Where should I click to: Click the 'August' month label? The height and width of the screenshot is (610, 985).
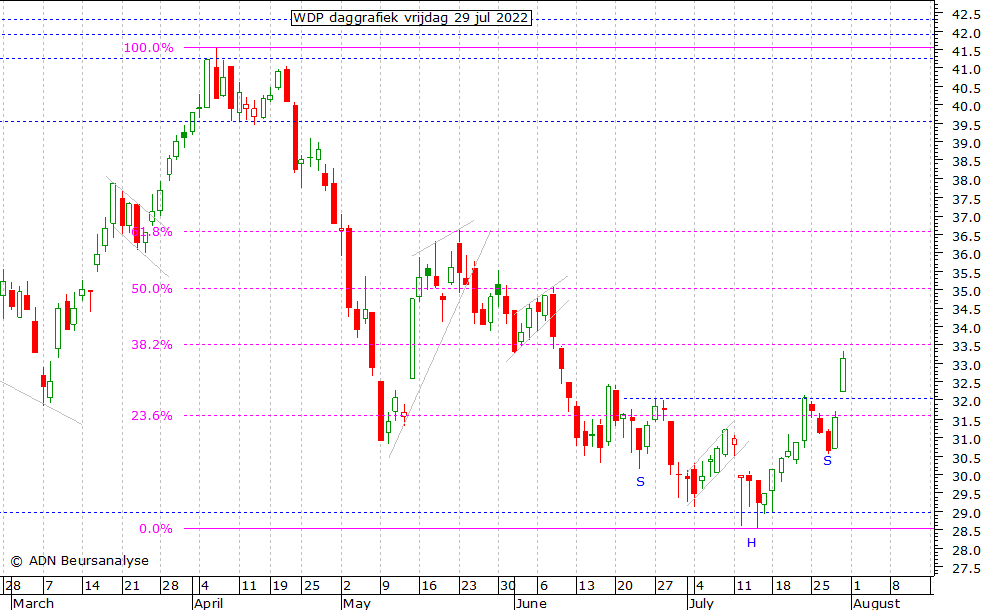tap(876, 603)
